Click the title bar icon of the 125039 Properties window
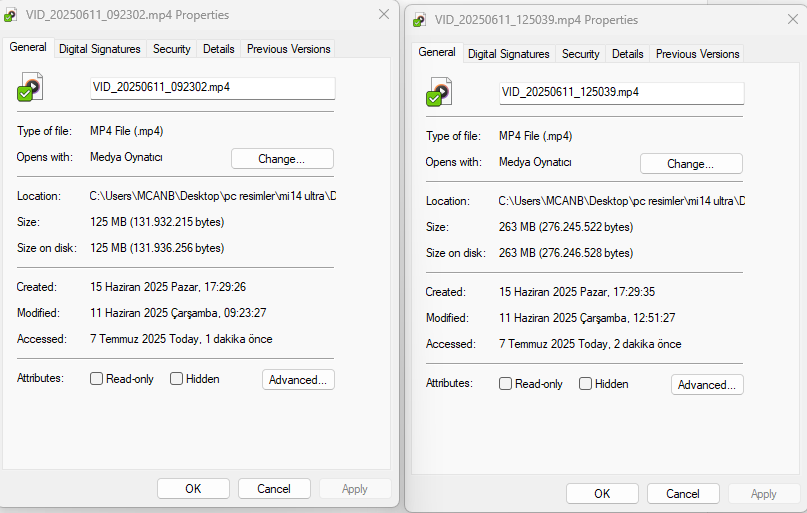This screenshot has height=513, width=807. click(x=420, y=20)
